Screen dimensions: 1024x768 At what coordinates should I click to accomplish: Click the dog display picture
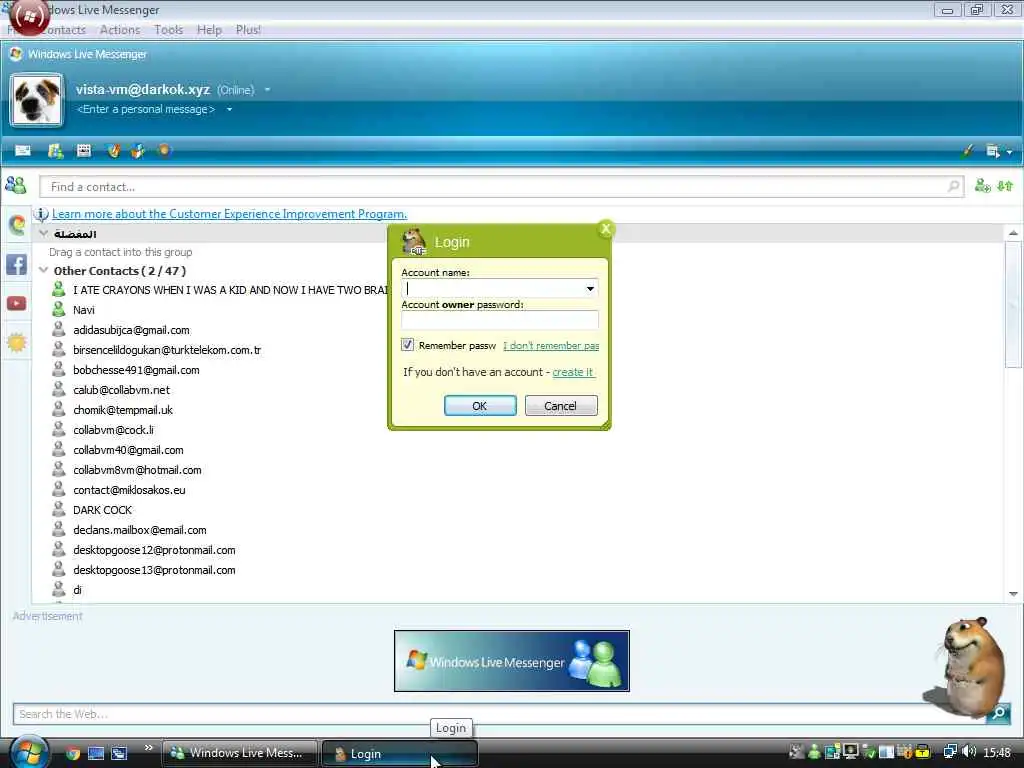coord(37,100)
